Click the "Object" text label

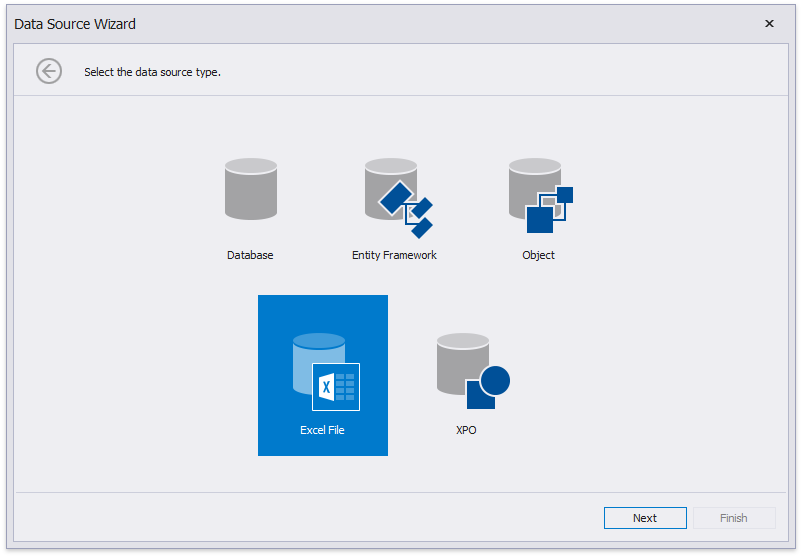[538, 255]
